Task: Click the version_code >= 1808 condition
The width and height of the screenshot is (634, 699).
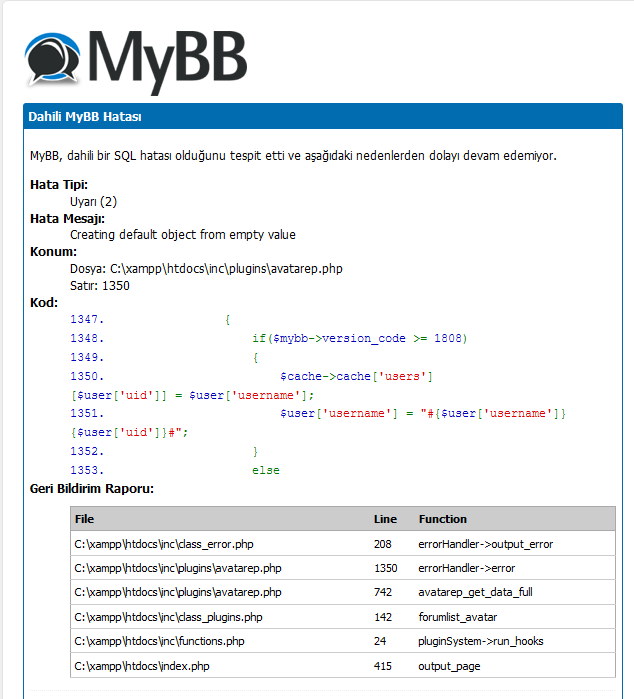Action: coord(359,338)
